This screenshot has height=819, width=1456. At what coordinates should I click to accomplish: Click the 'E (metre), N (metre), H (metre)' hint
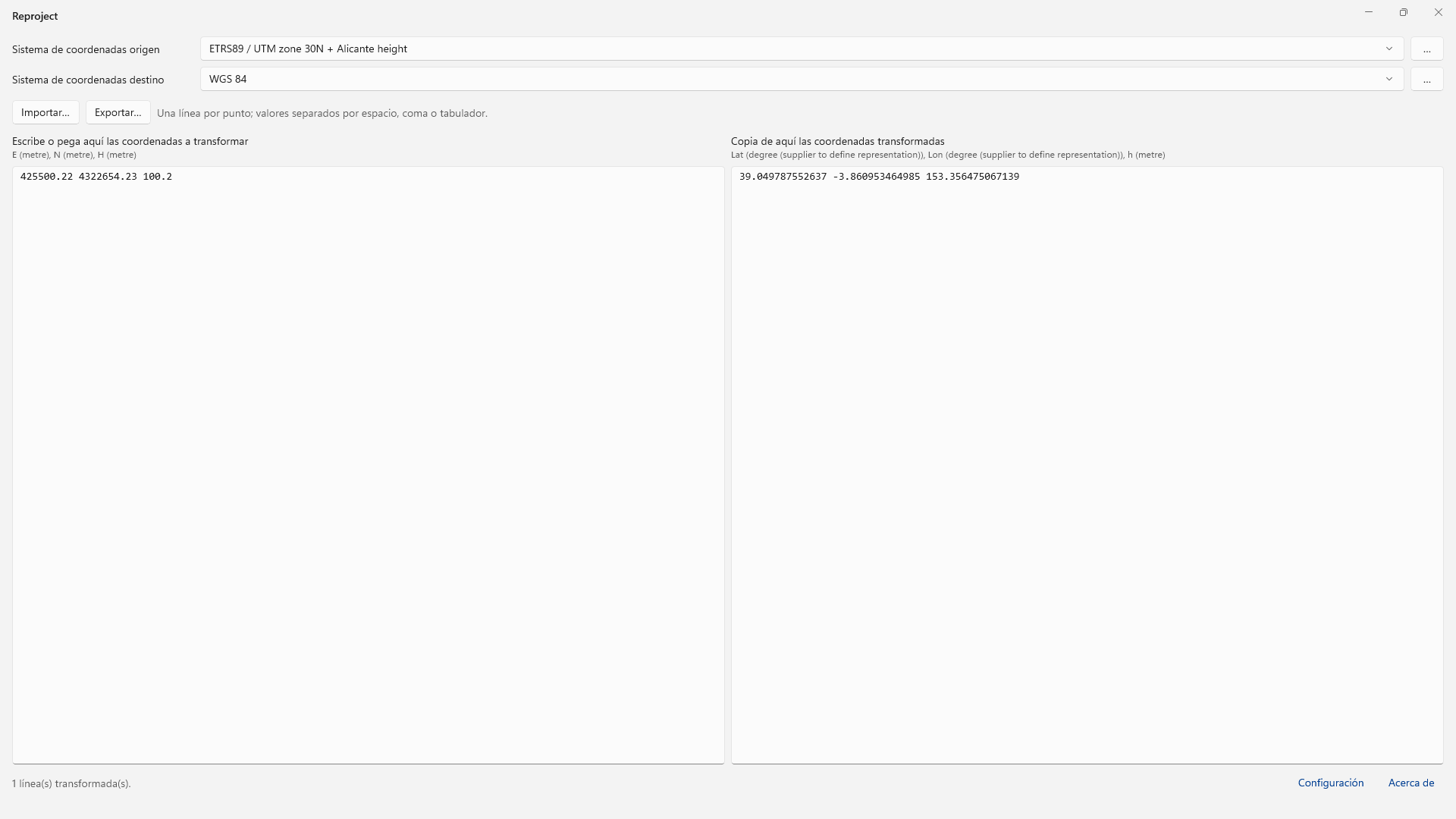coord(74,155)
